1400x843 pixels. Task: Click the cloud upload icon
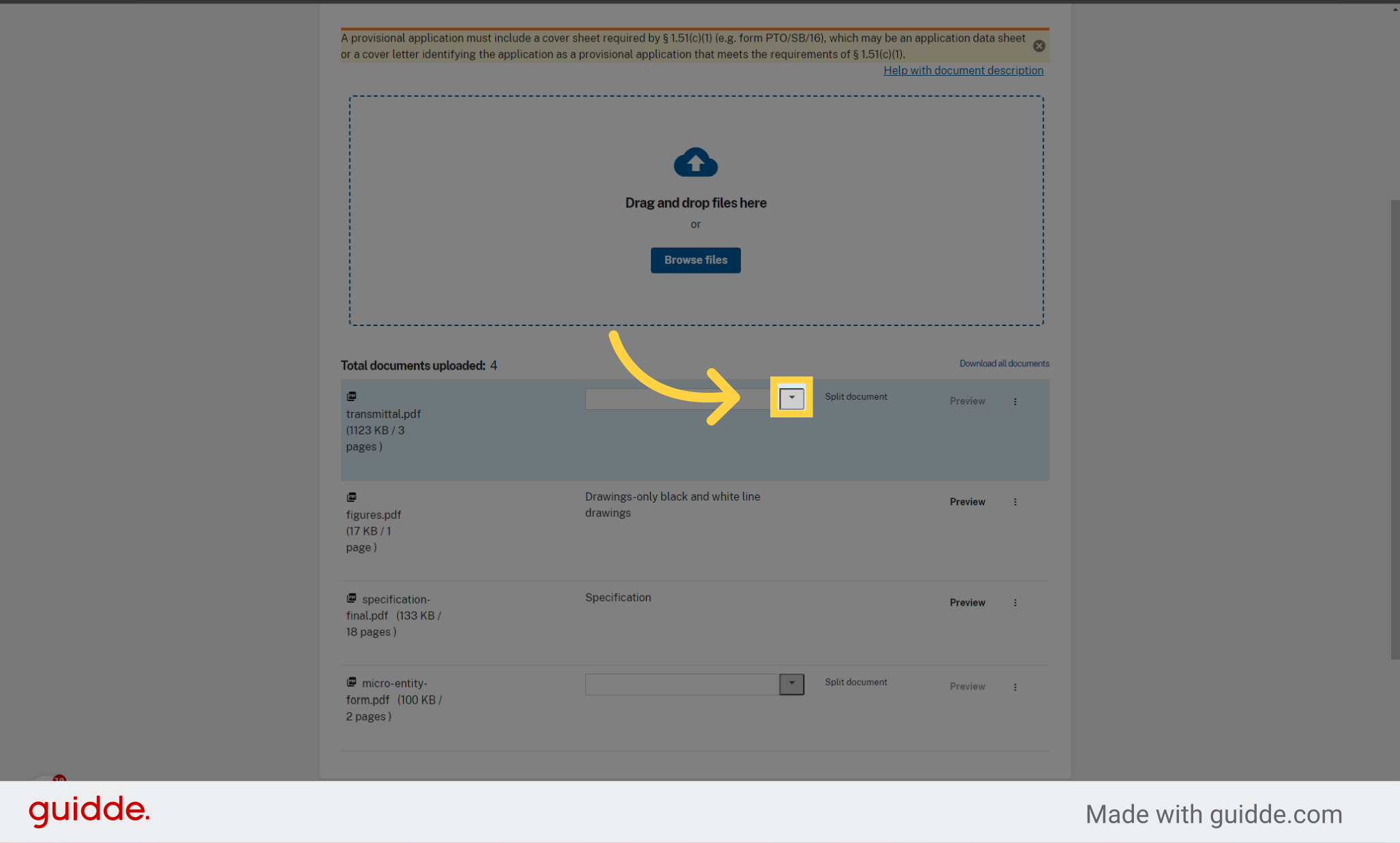click(x=695, y=162)
